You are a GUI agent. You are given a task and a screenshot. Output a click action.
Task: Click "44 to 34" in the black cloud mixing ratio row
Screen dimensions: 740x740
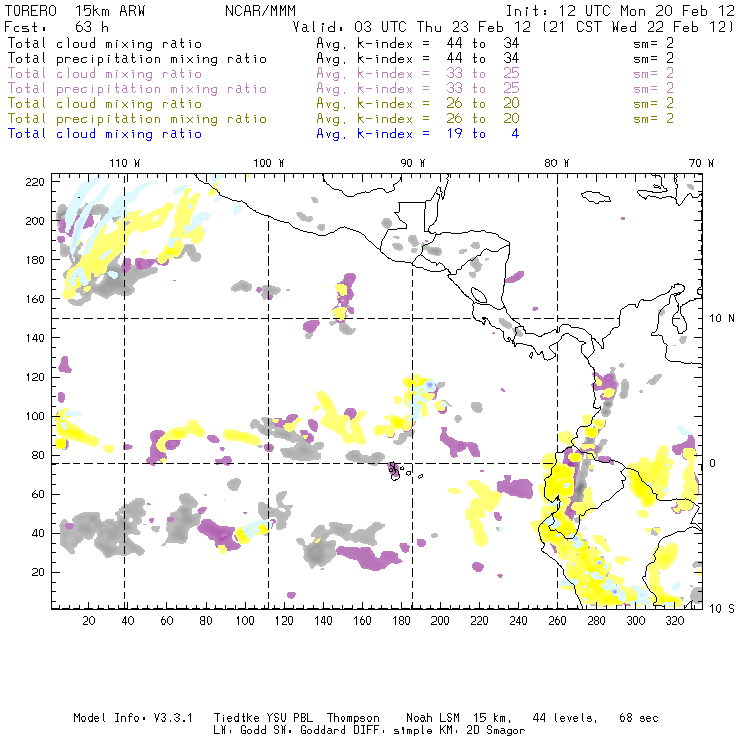tap(483, 43)
